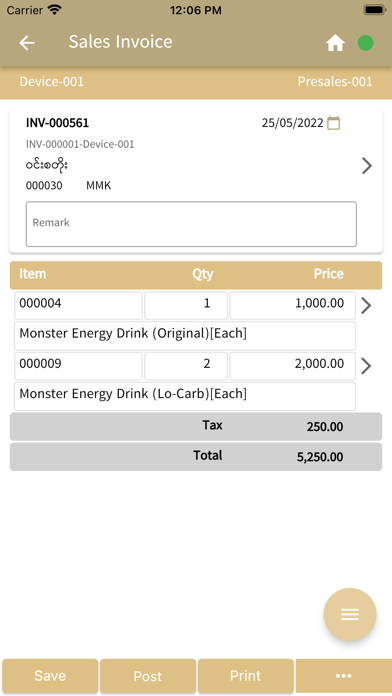Image resolution: width=392 pixels, height=696 pixels.
Task: Select item code 000004 field
Action: 78,305
